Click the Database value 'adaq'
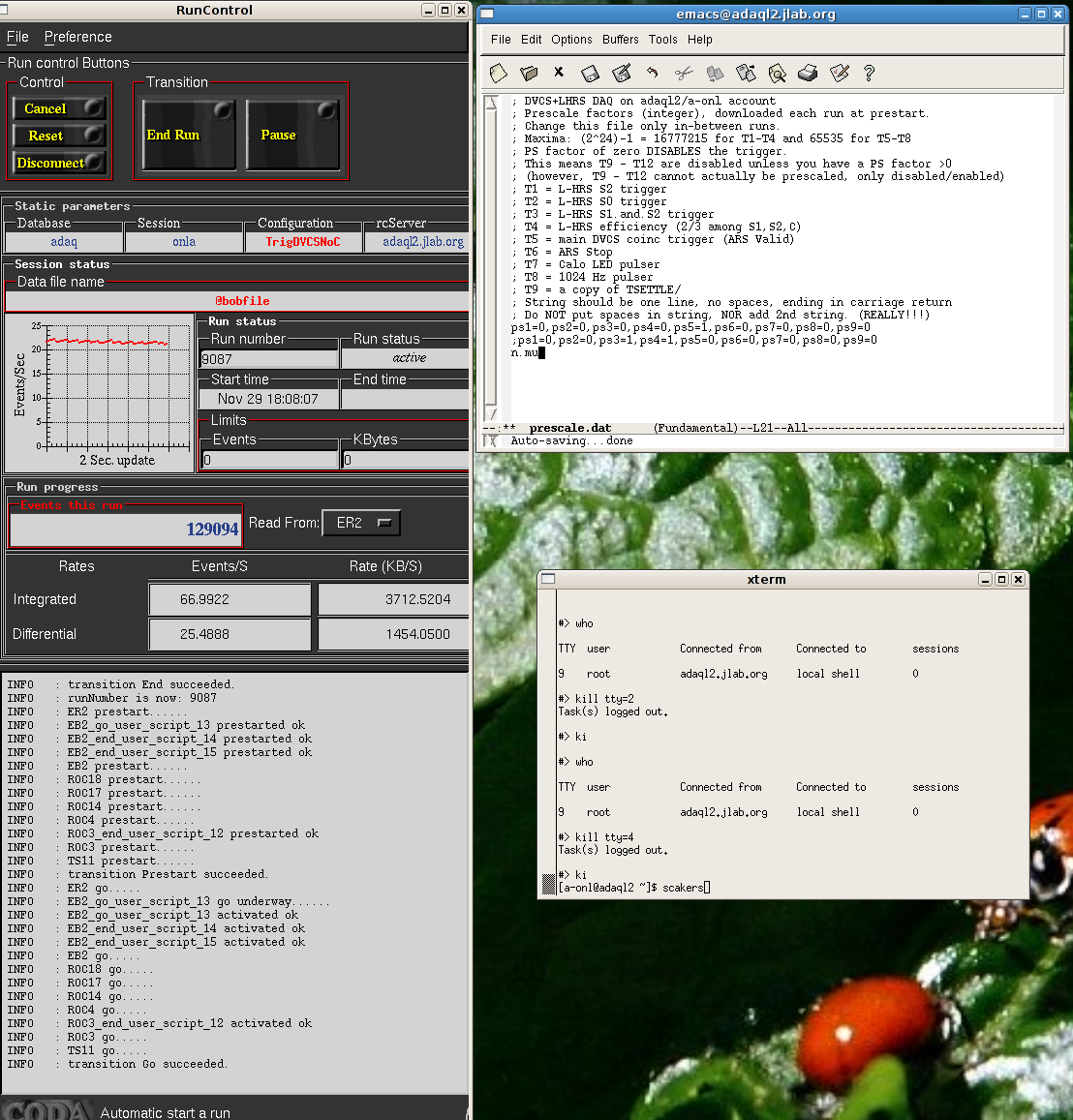1073x1120 pixels. pos(64,242)
